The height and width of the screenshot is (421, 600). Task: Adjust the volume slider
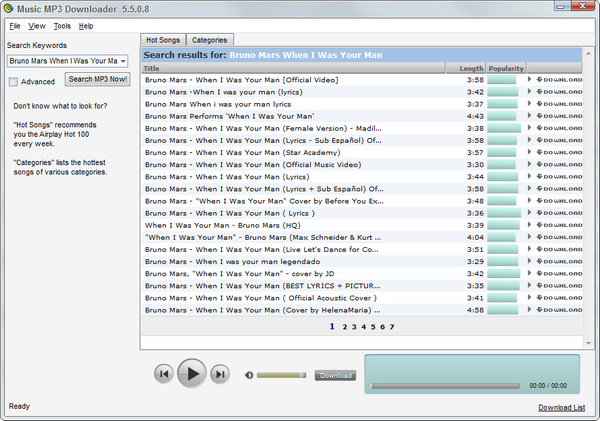click(281, 375)
